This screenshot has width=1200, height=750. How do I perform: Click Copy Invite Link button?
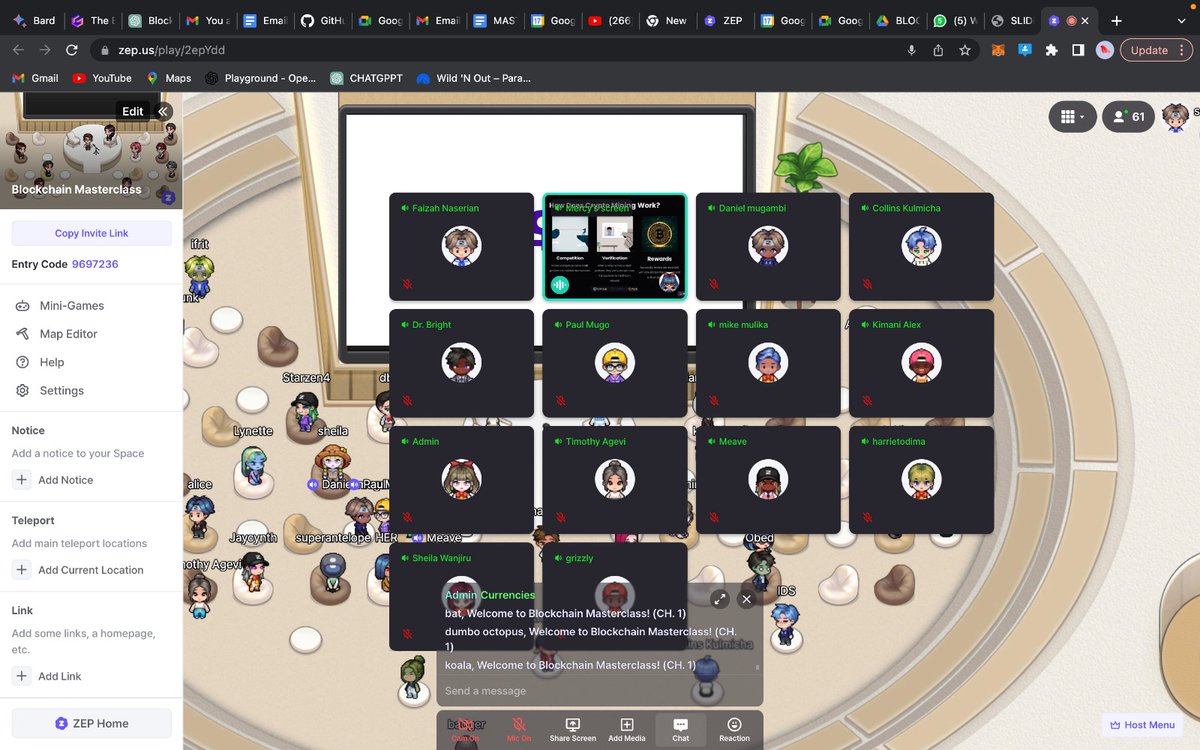click(91, 233)
